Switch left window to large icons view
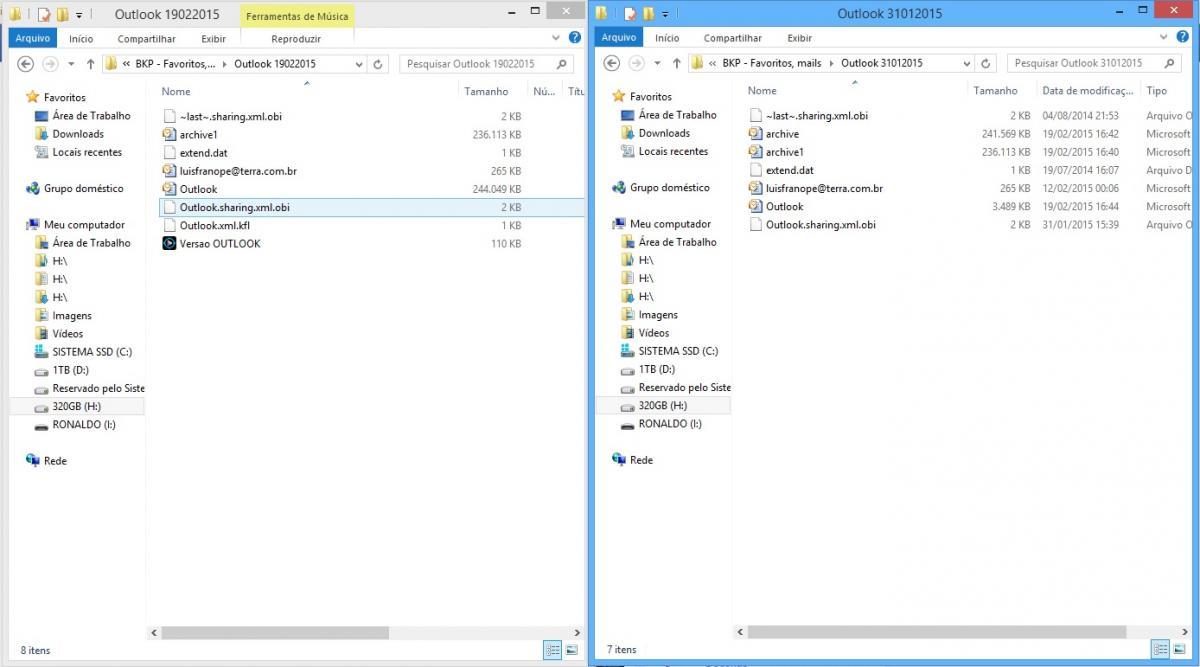This screenshot has height=667, width=1200. (x=572, y=650)
